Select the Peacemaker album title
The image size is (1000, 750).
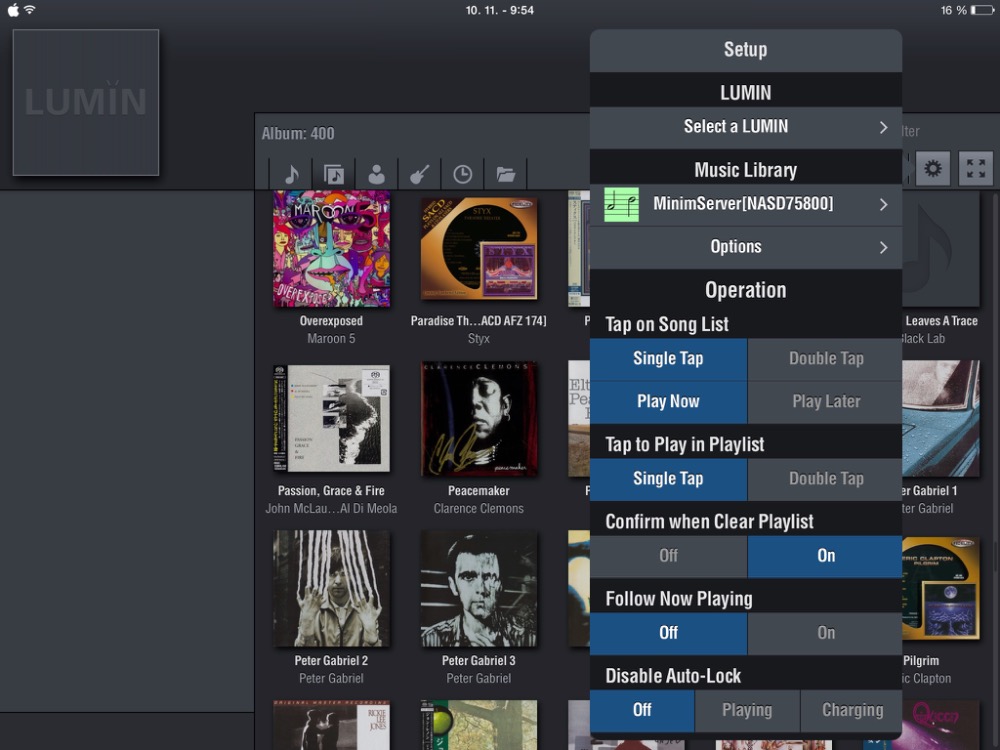click(479, 491)
